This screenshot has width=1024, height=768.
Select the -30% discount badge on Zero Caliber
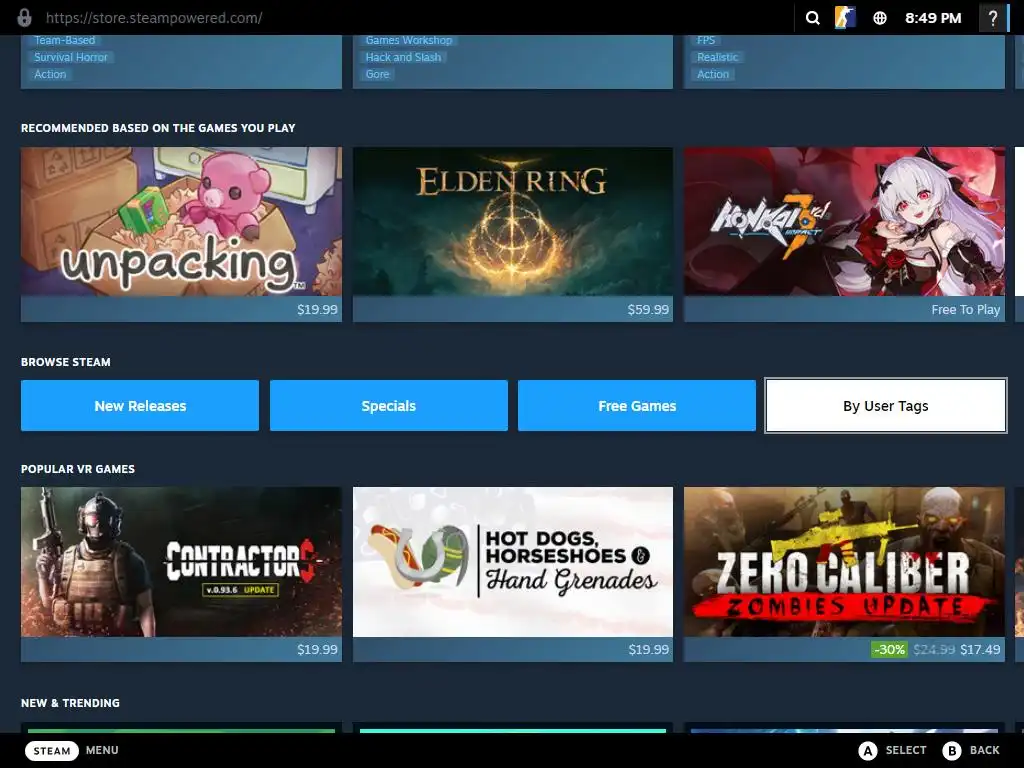(x=889, y=650)
